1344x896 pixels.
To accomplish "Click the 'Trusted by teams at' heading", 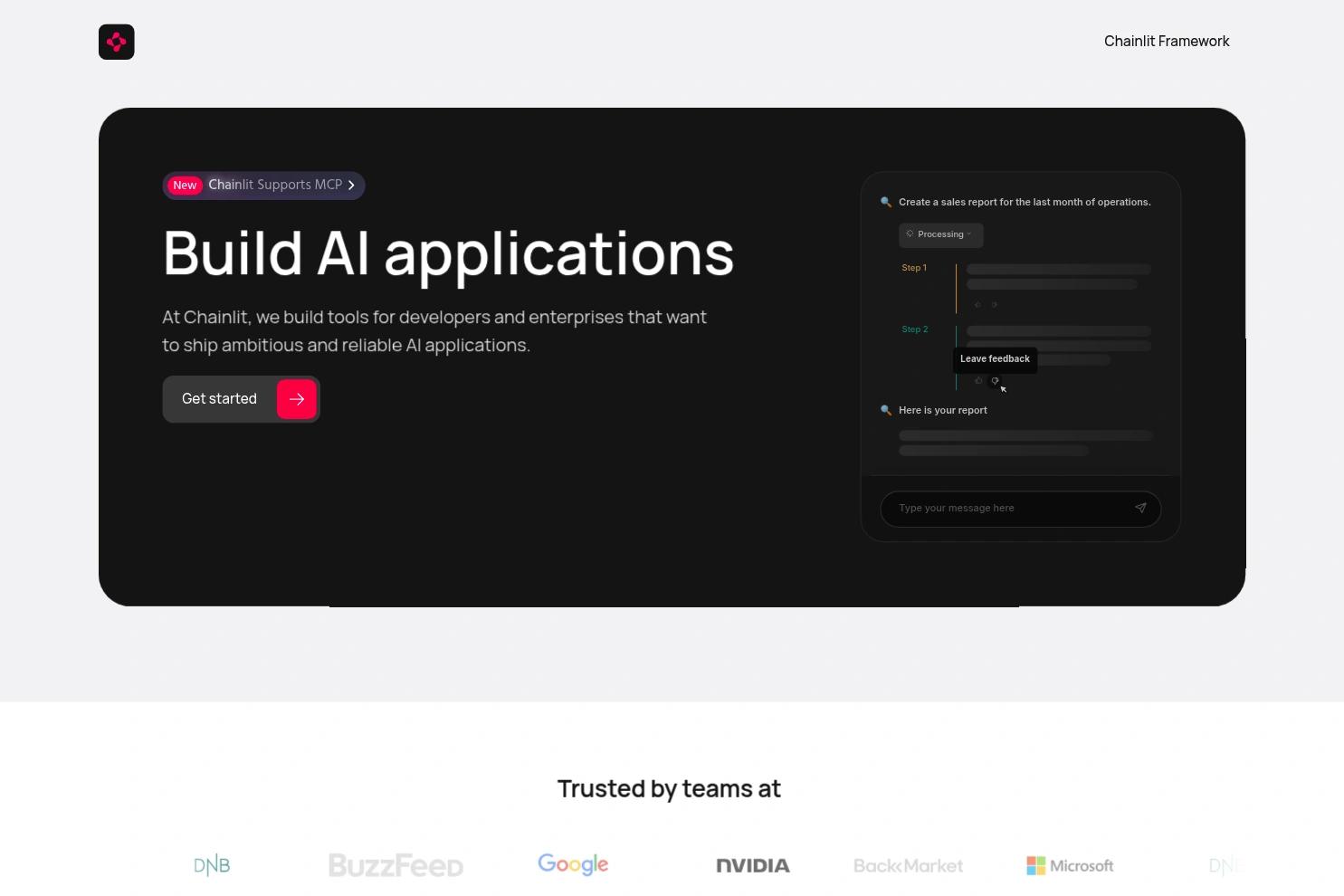I will tap(669, 789).
